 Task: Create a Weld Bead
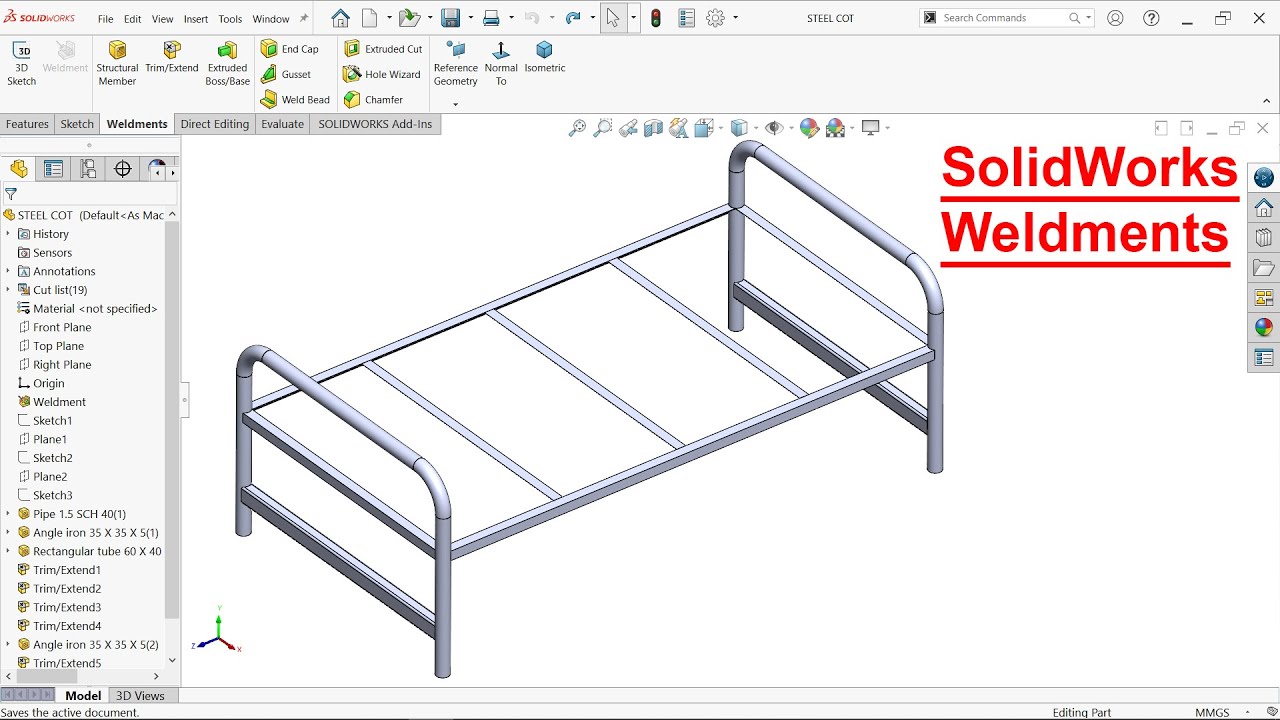click(295, 100)
